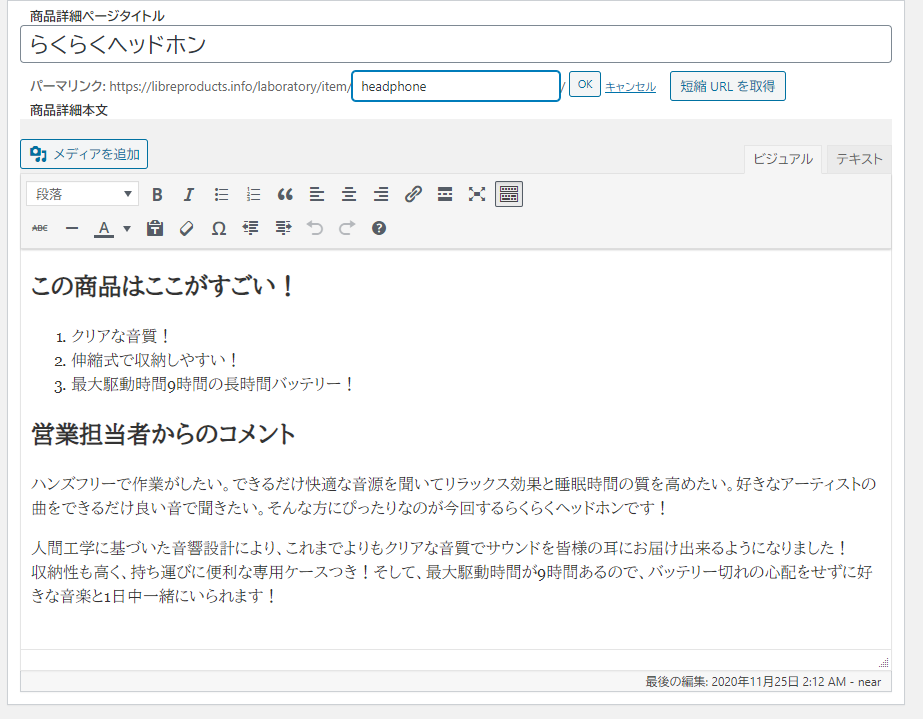Viewport: 923px width, 719px height.
Task: Apply blockquote formatting
Action: [x=285, y=194]
